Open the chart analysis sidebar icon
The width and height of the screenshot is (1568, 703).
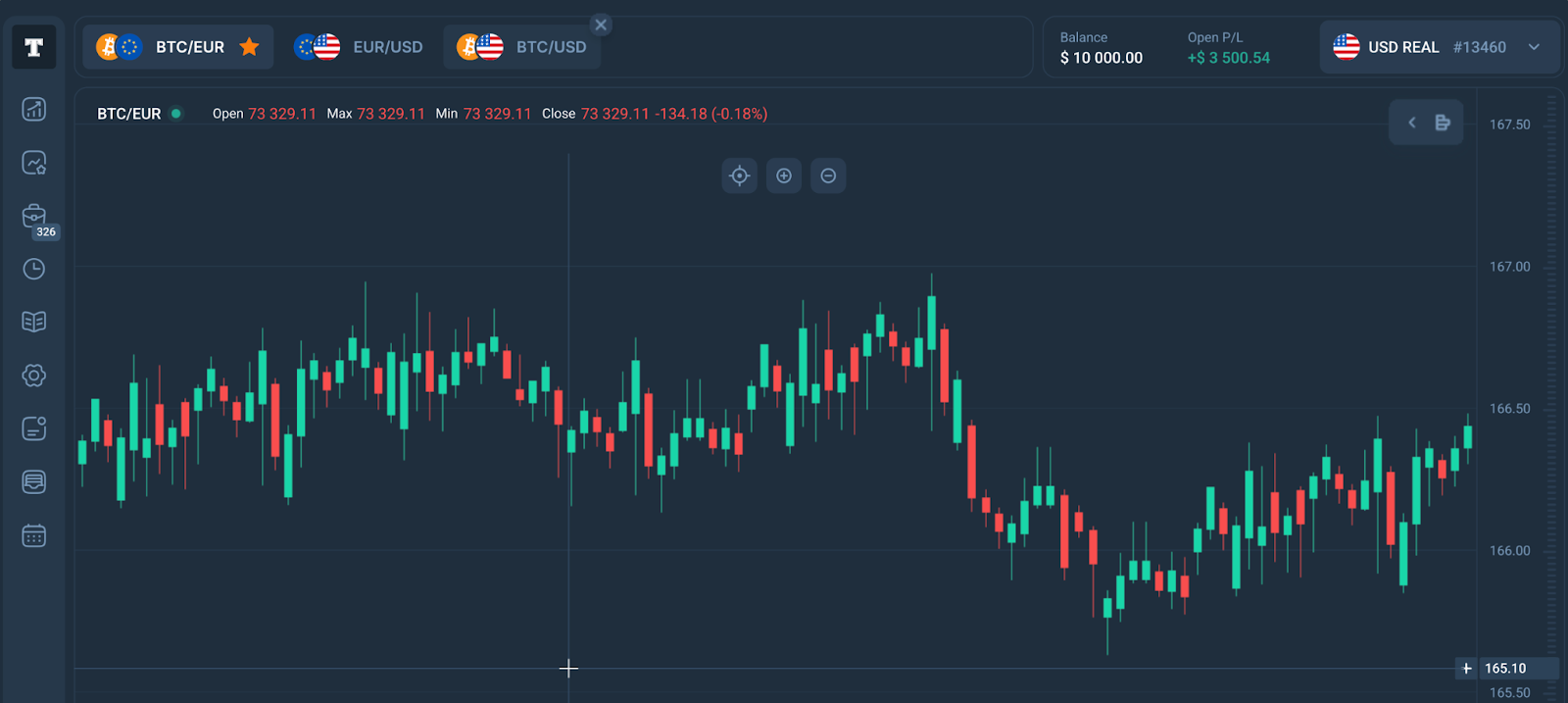click(x=34, y=109)
